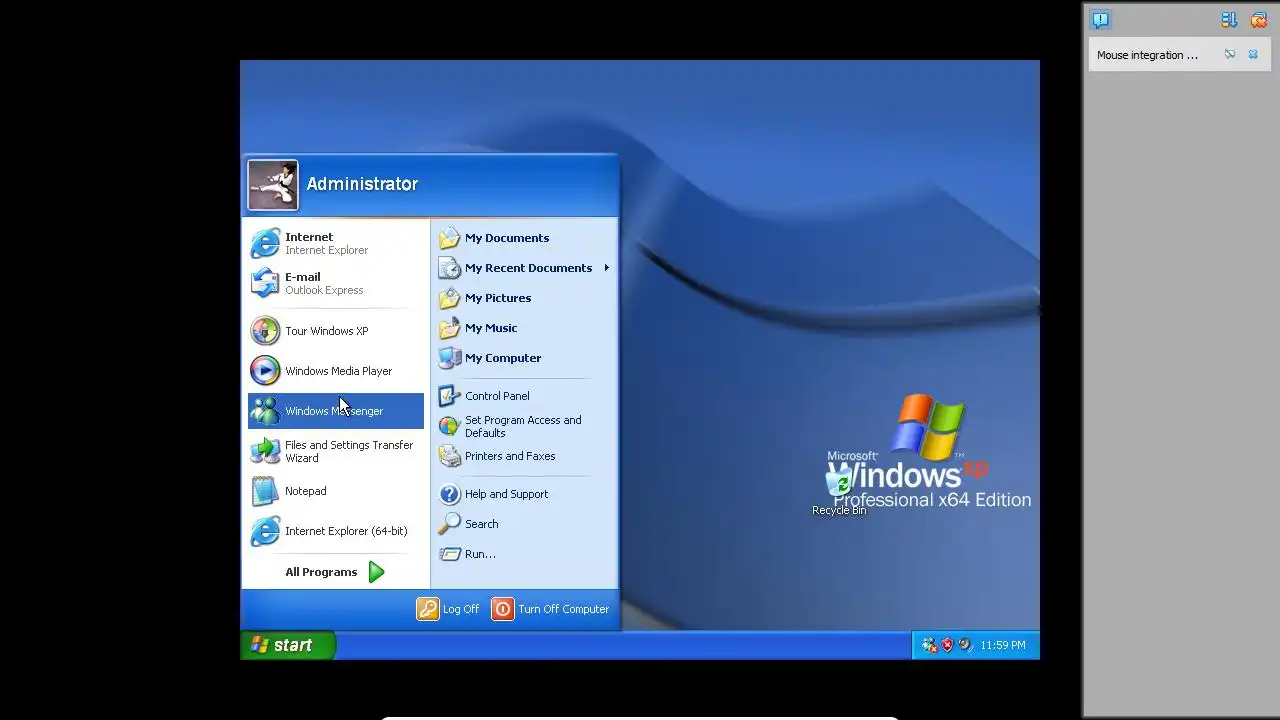Click the Mouse integration notification text
The image size is (1280, 720).
click(x=1147, y=55)
